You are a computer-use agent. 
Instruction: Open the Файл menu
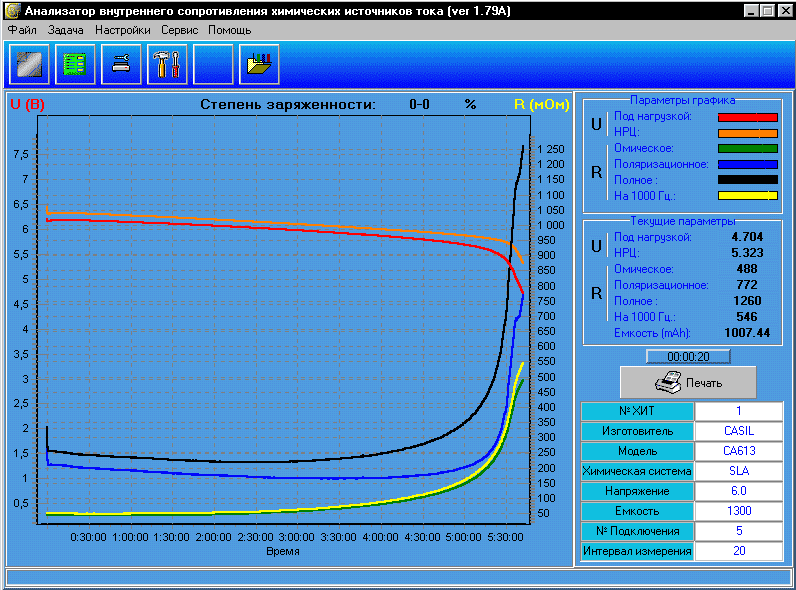22,30
